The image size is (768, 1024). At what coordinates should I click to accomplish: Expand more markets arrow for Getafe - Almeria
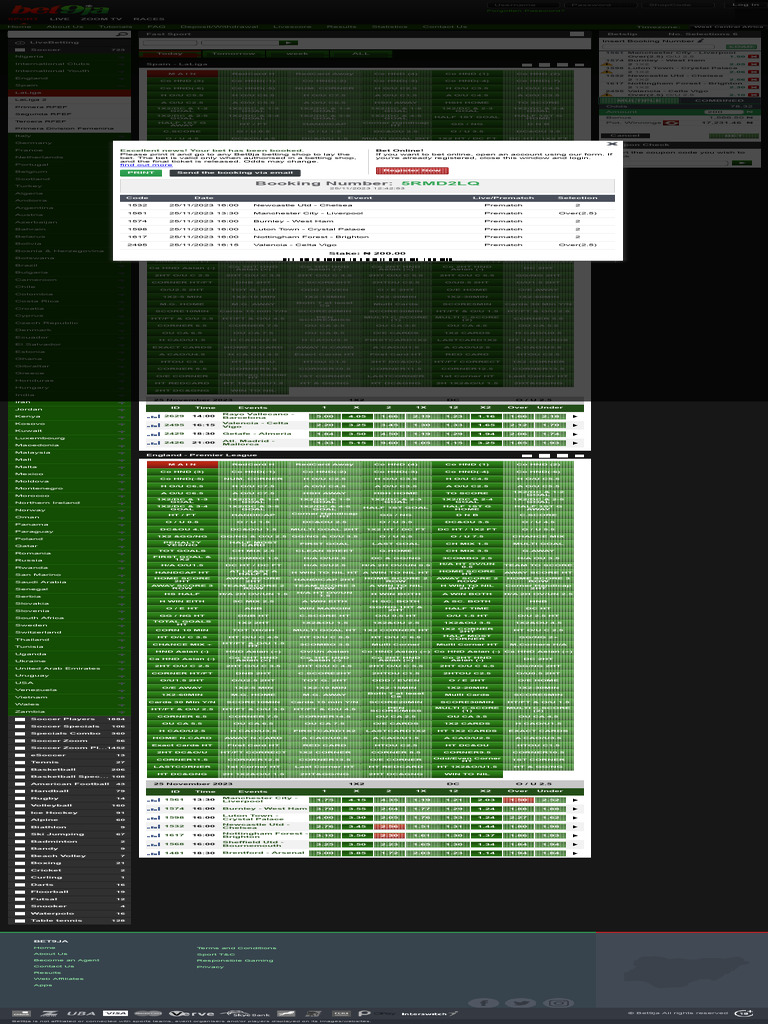click(575, 434)
